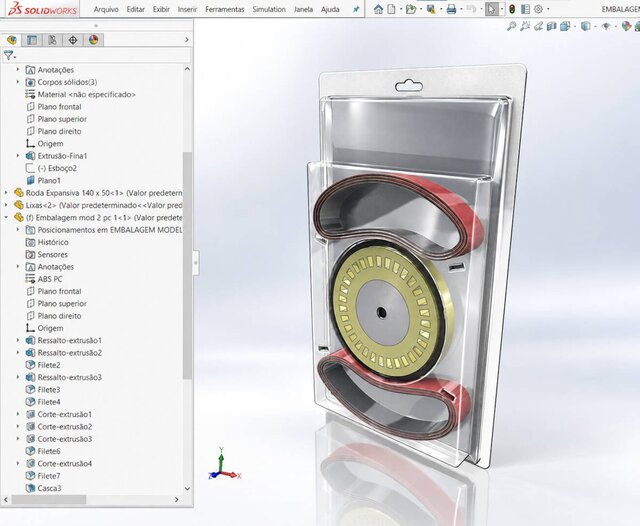Toggle the Select cursor tool
Viewport: 640px width, 526px height.
pyautogui.click(x=491, y=9)
